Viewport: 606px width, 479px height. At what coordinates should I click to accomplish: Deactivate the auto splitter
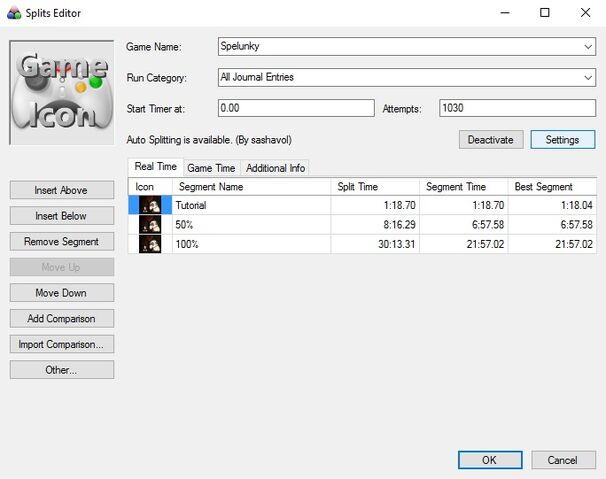click(491, 140)
